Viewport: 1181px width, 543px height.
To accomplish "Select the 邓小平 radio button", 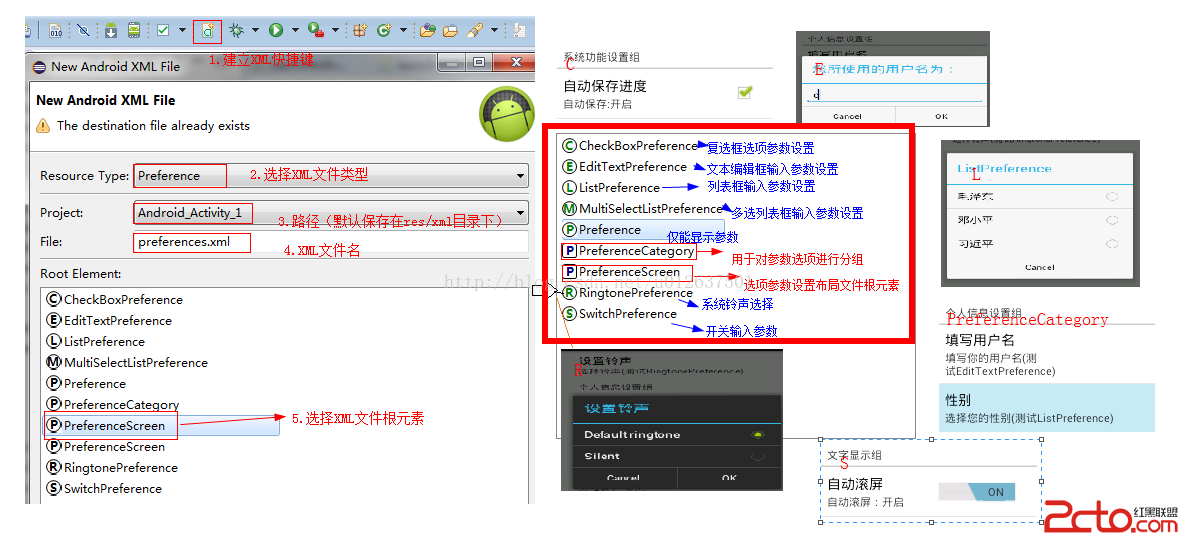I will point(1112,221).
